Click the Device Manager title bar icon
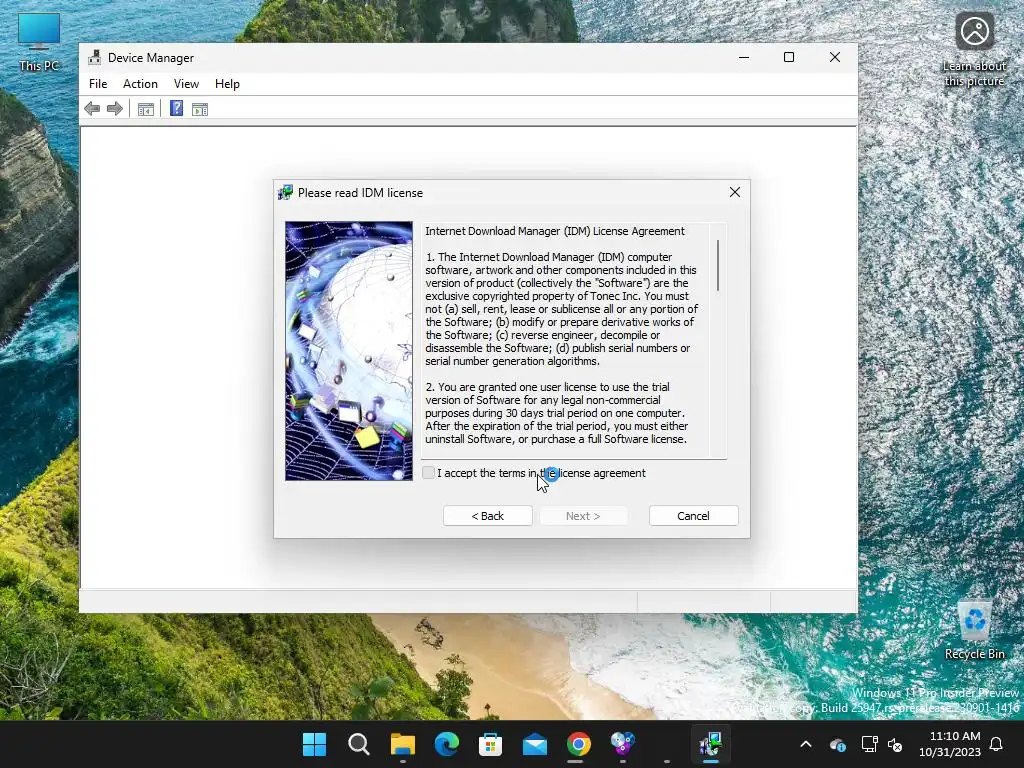Viewport: 1024px width, 768px height. pyautogui.click(x=95, y=57)
